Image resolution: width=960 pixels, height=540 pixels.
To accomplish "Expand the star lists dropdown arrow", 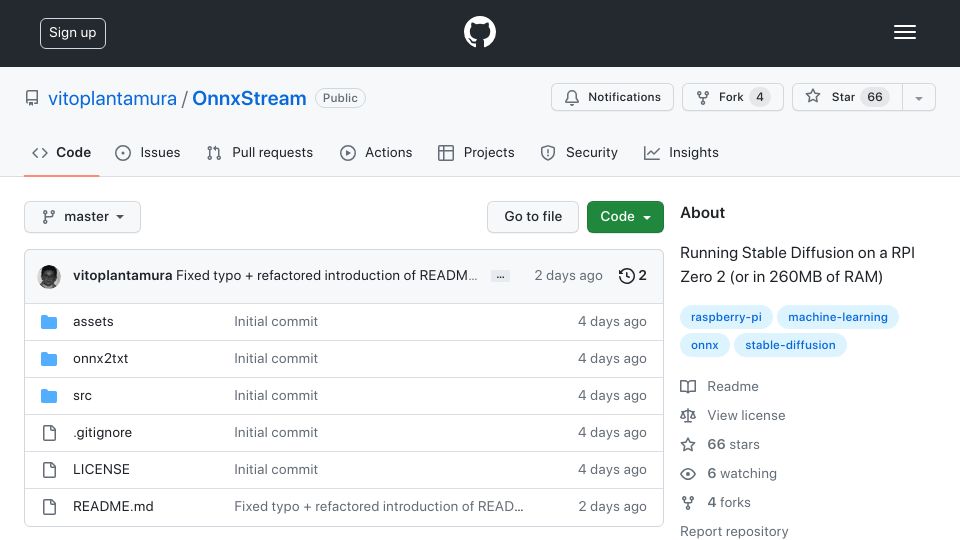I will pyautogui.click(x=918, y=98).
